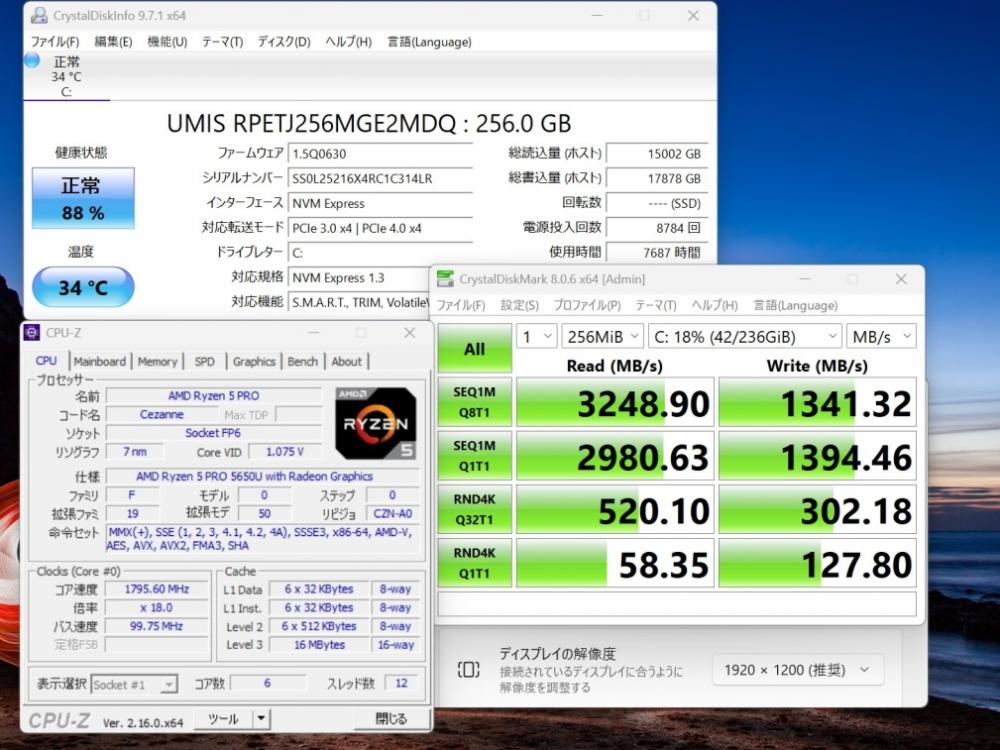
Task: Click the 正常 88% health status button
Action: click(83, 198)
